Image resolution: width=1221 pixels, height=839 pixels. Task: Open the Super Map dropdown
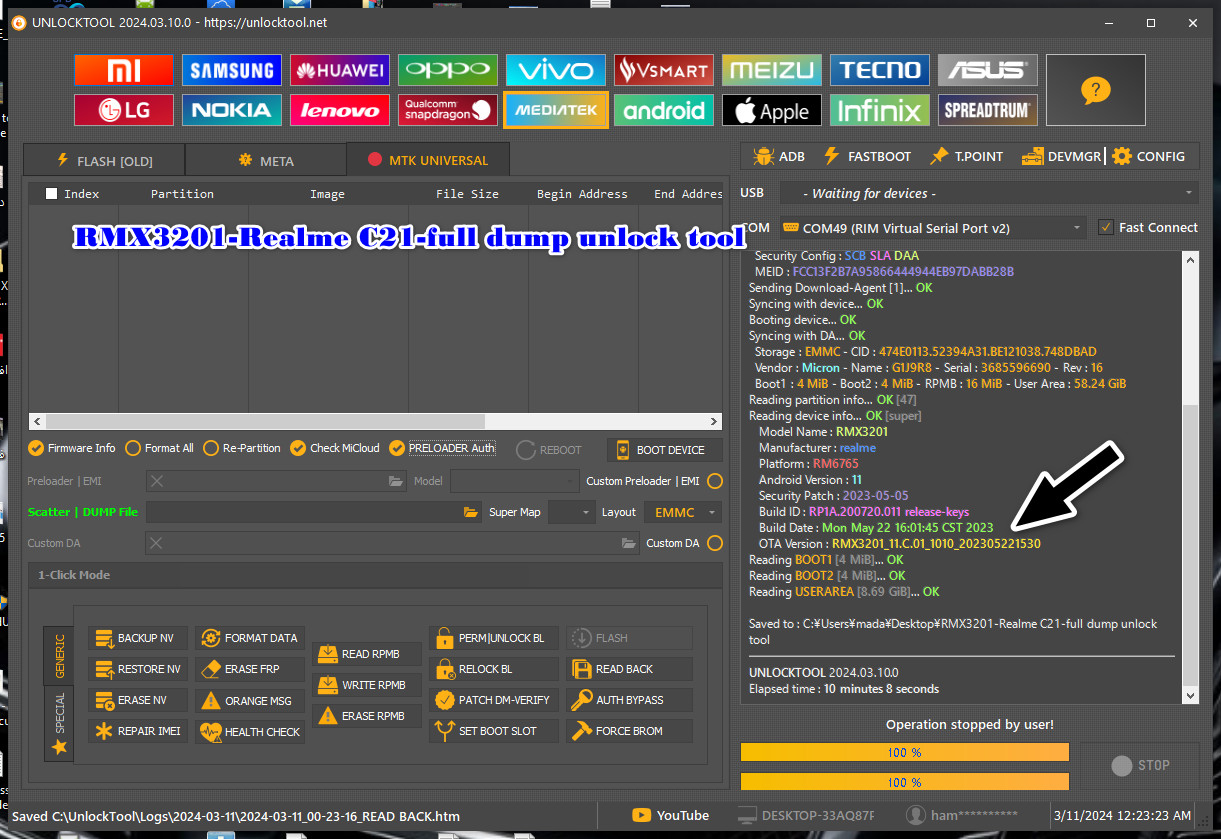(571, 512)
